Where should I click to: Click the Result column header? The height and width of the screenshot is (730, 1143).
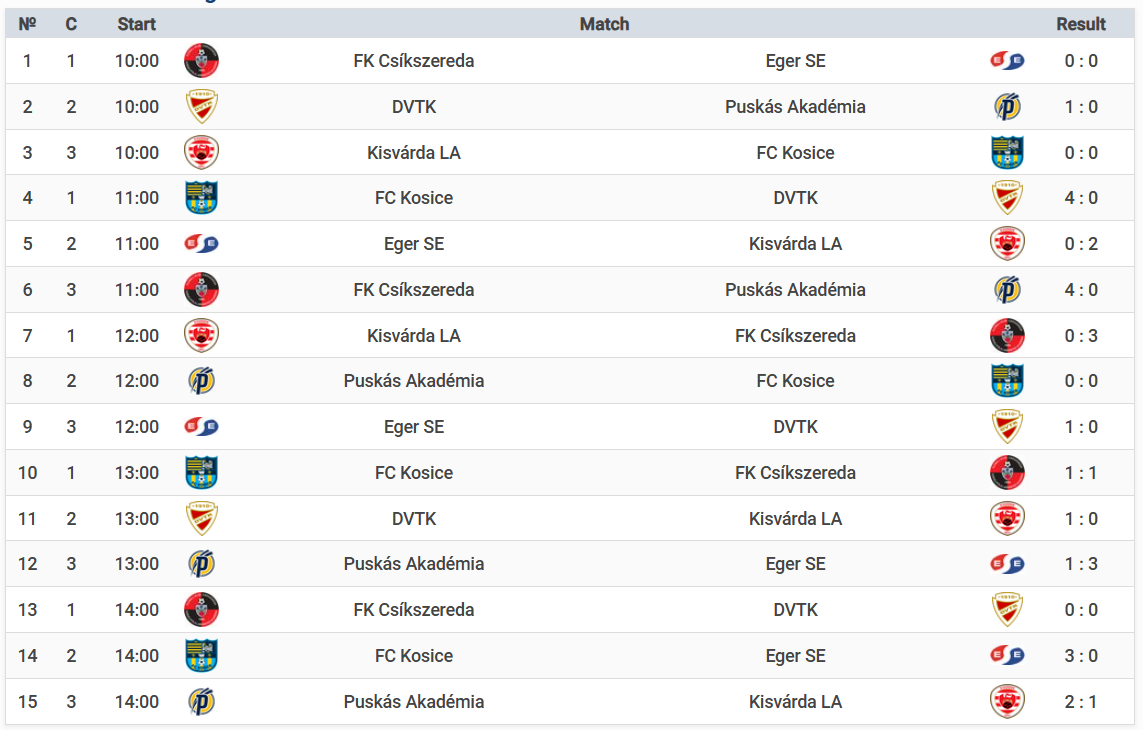(1080, 24)
